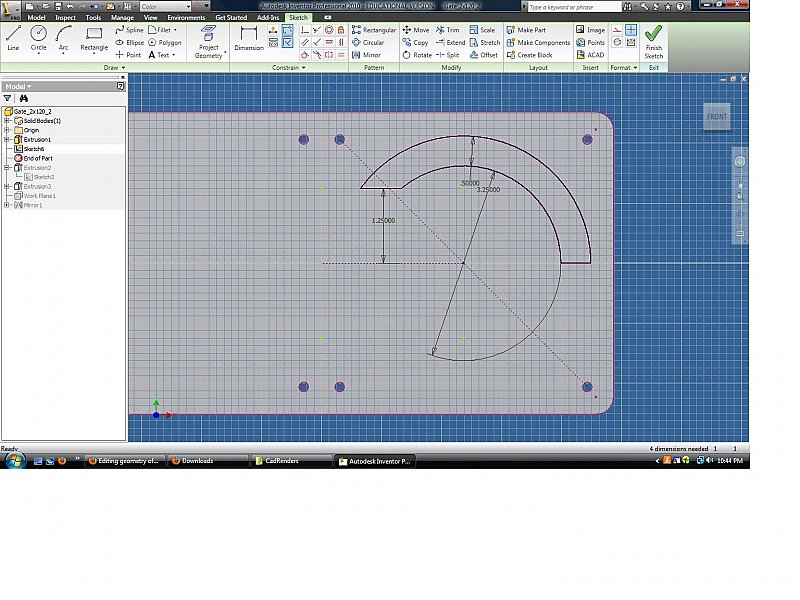Apply the Concentric constraint icon
Screen dimensions: 800x600
329,30
